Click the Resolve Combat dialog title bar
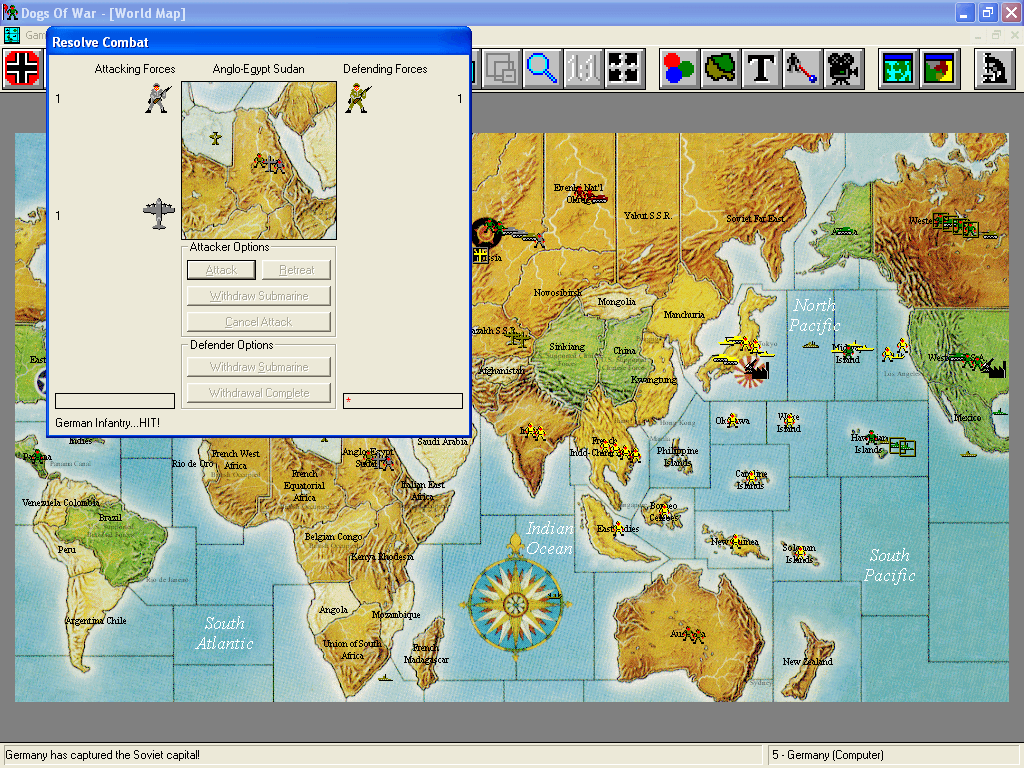The height and width of the screenshot is (768, 1024). point(259,42)
